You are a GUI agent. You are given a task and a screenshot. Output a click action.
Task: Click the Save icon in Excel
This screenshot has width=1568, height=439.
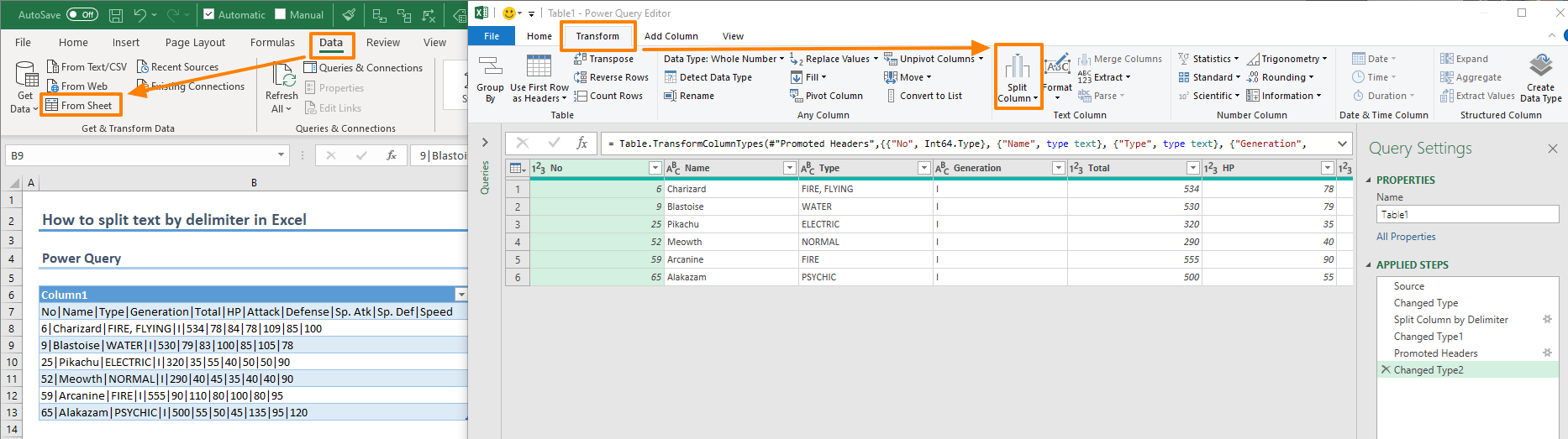click(116, 15)
